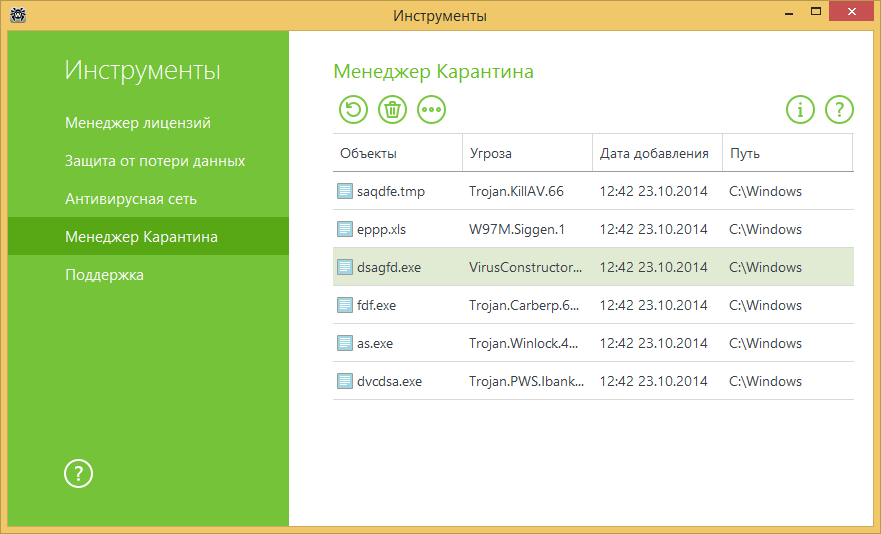The image size is (881, 534).
Task: Click the help question mark near the info icon
Action: [839, 110]
